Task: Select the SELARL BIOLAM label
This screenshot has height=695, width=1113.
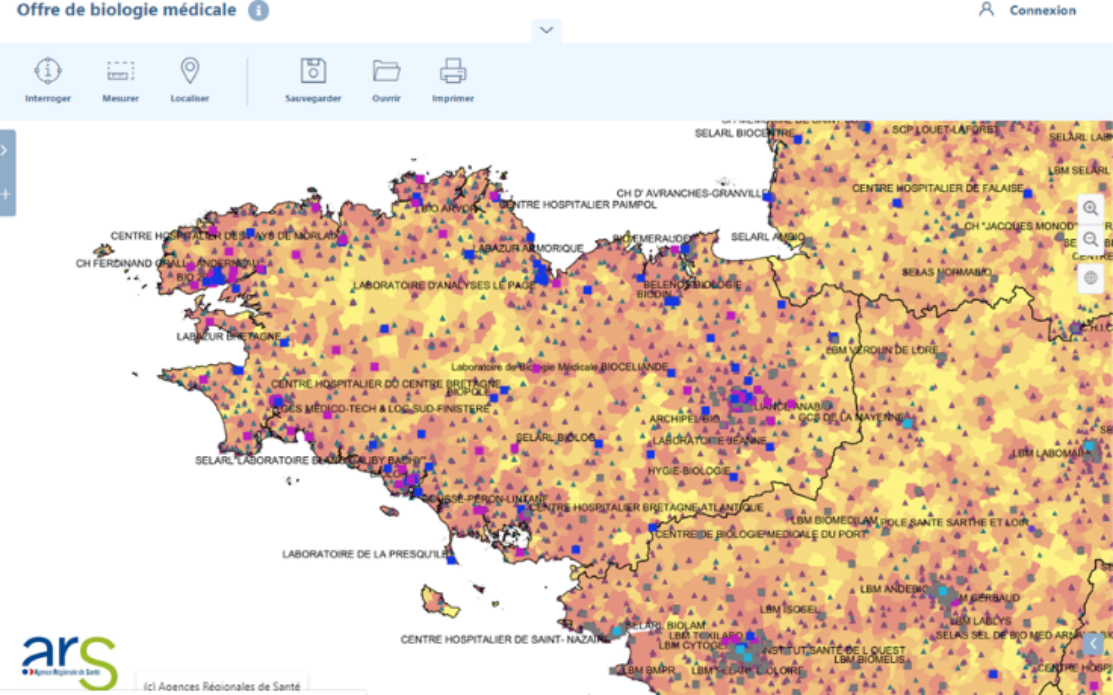Action: tap(666, 625)
